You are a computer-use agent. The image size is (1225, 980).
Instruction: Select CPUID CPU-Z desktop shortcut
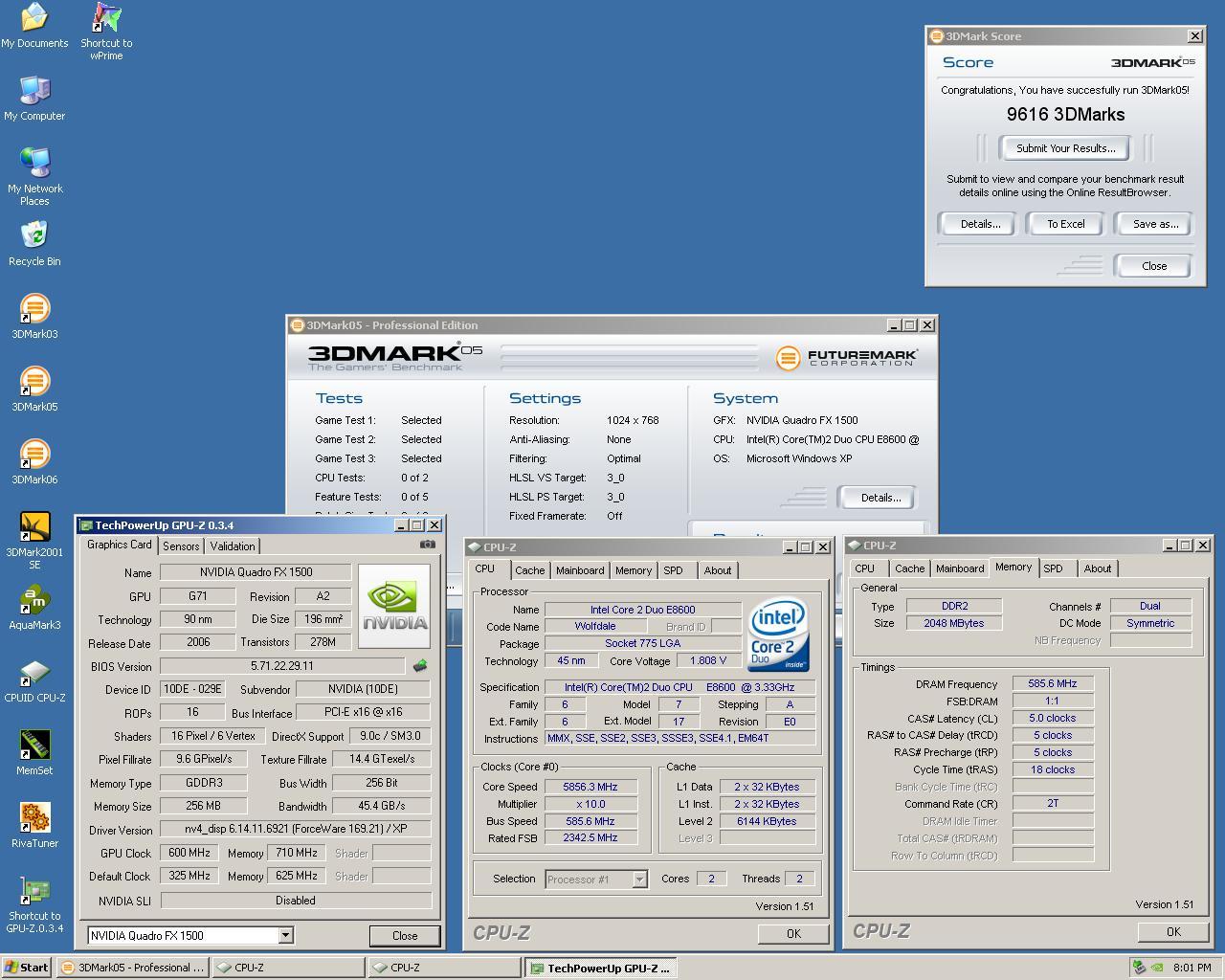(x=34, y=680)
